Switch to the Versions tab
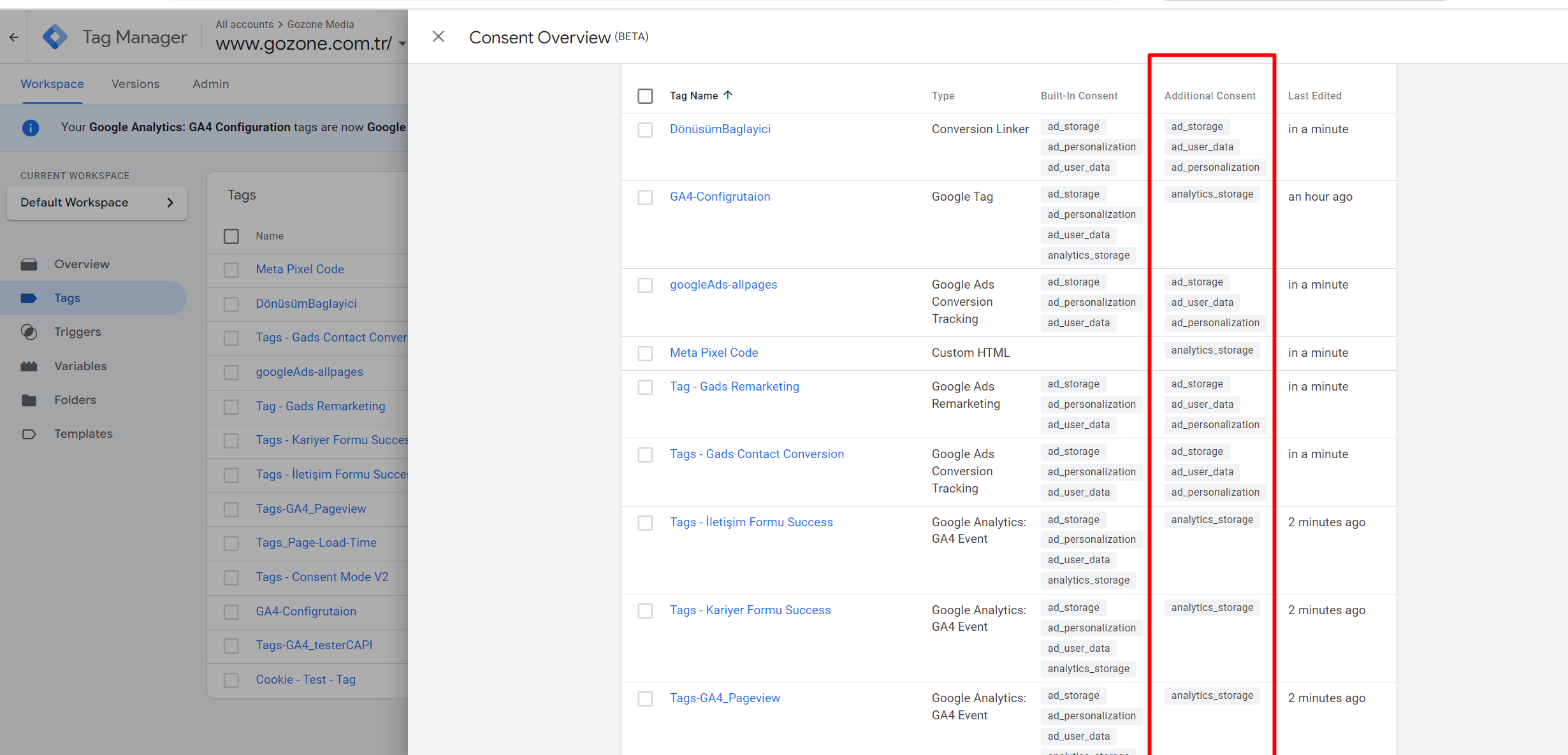 pos(135,84)
